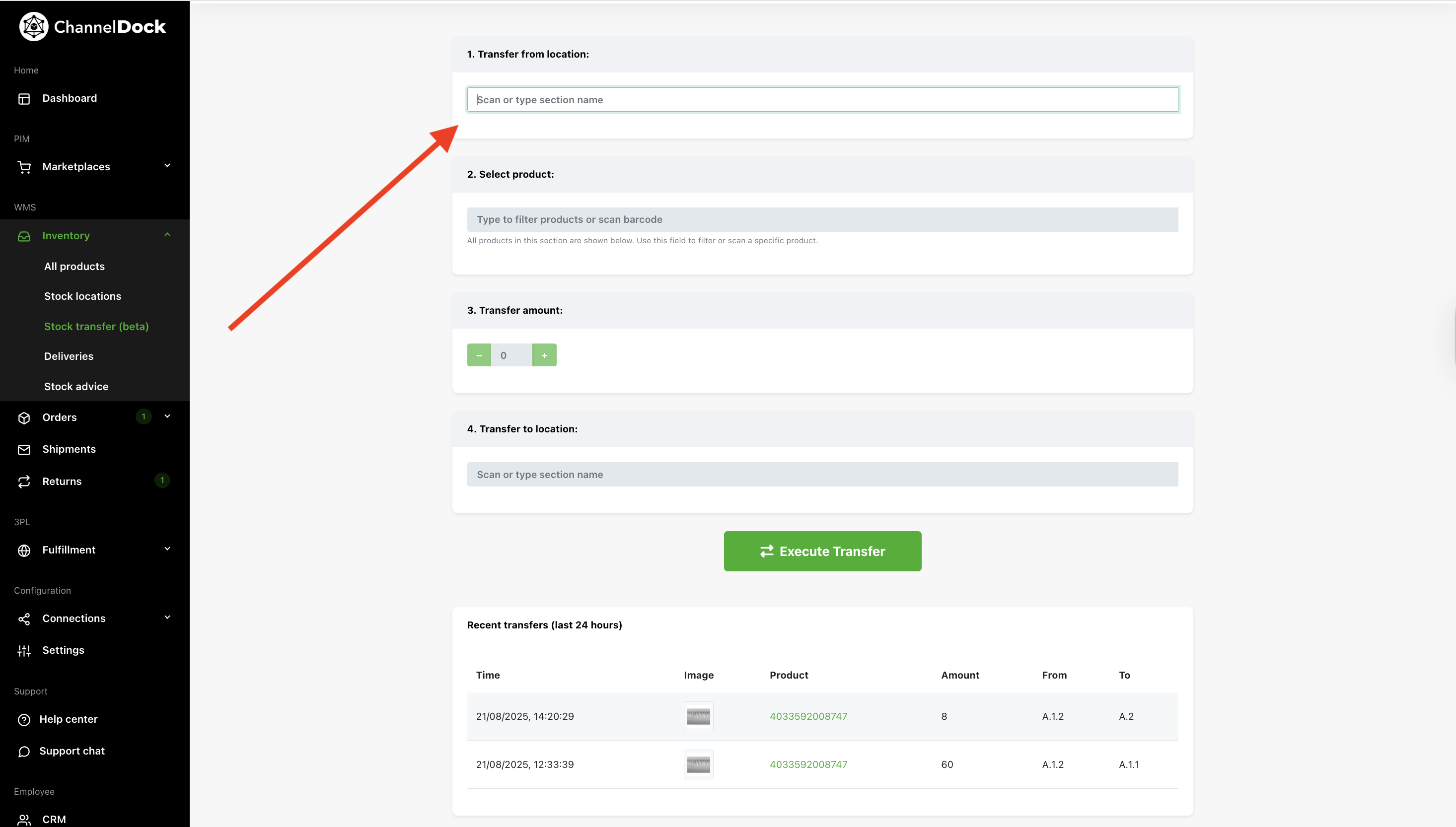The image size is (1456, 827).
Task: Open All products submenu item
Action: 74,267
